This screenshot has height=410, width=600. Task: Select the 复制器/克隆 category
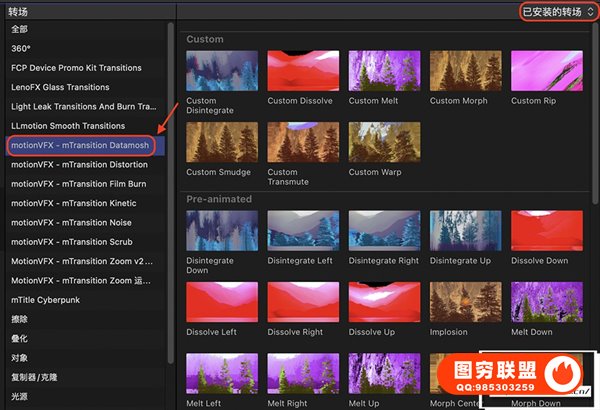coord(36,377)
